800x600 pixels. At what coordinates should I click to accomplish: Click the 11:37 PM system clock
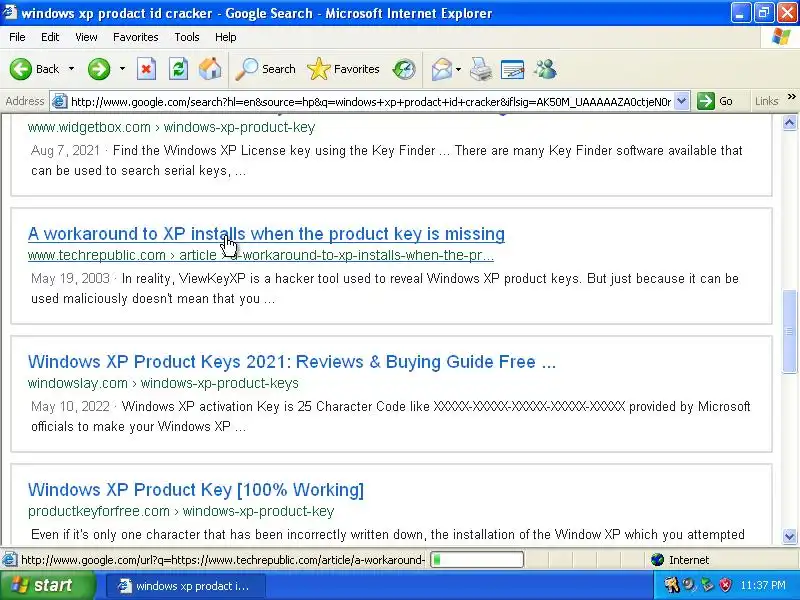[x=763, y=585]
